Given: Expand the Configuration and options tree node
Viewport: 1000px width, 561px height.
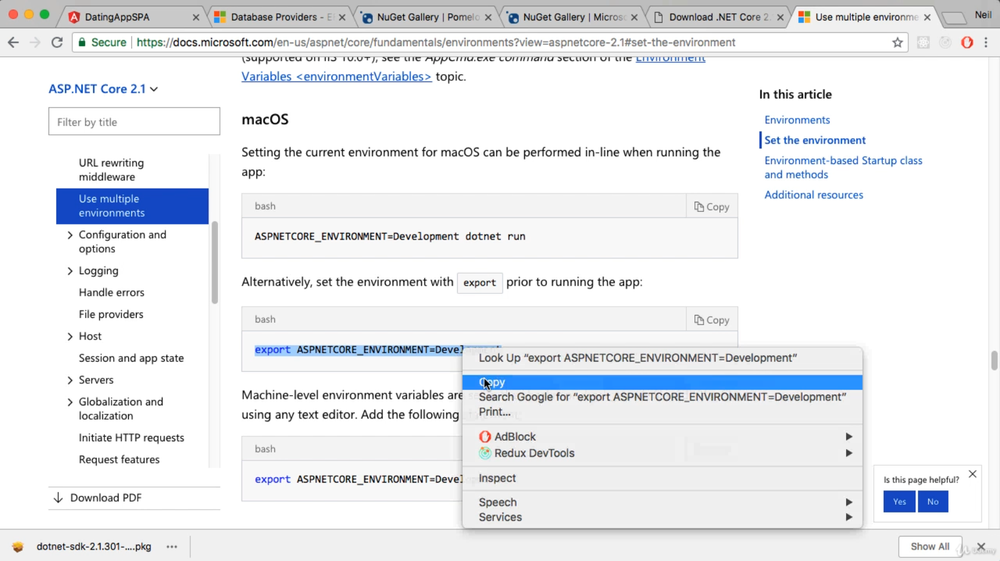Looking at the screenshot, I should coord(70,236).
